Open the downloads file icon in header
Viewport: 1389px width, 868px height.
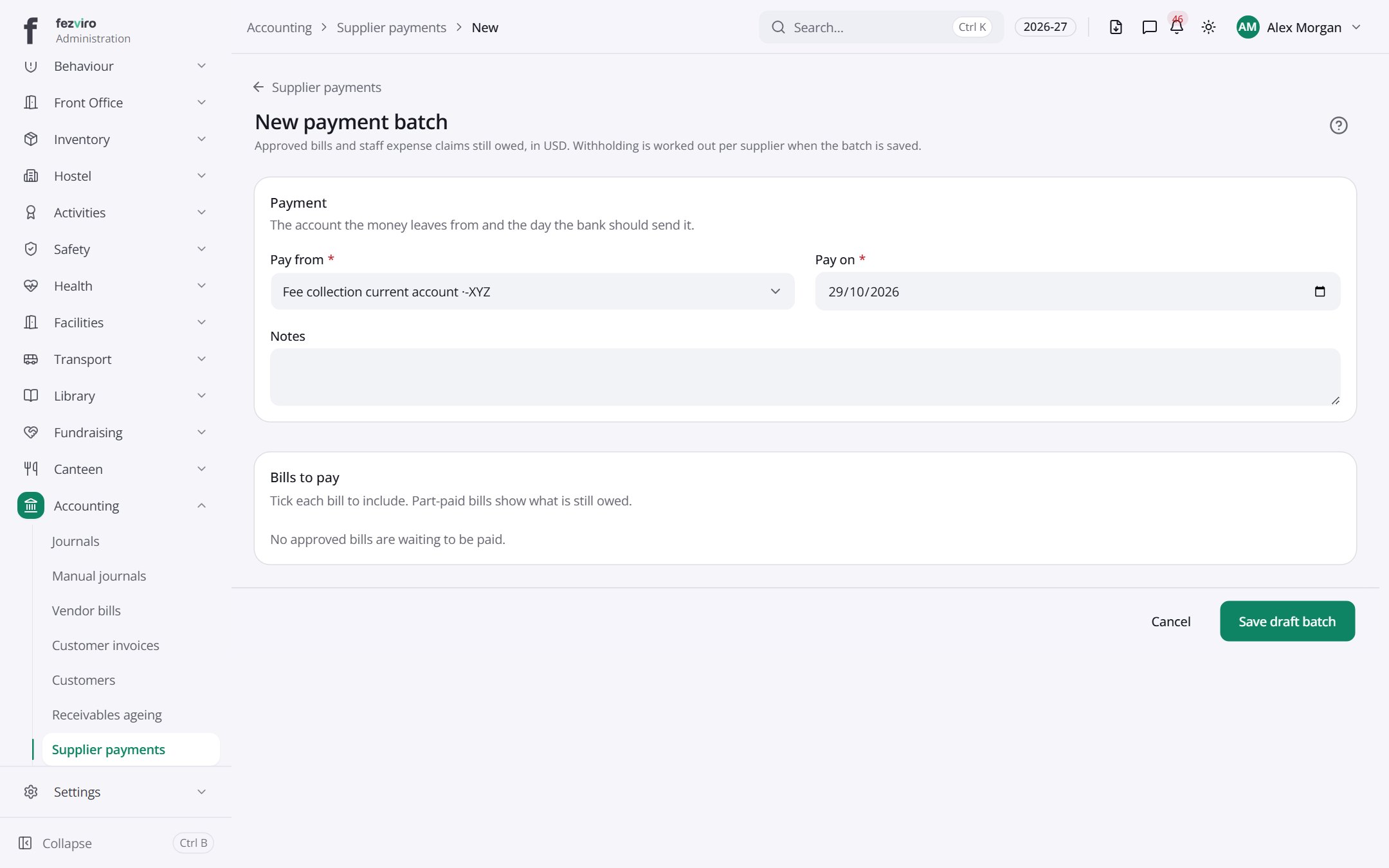tap(1116, 27)
